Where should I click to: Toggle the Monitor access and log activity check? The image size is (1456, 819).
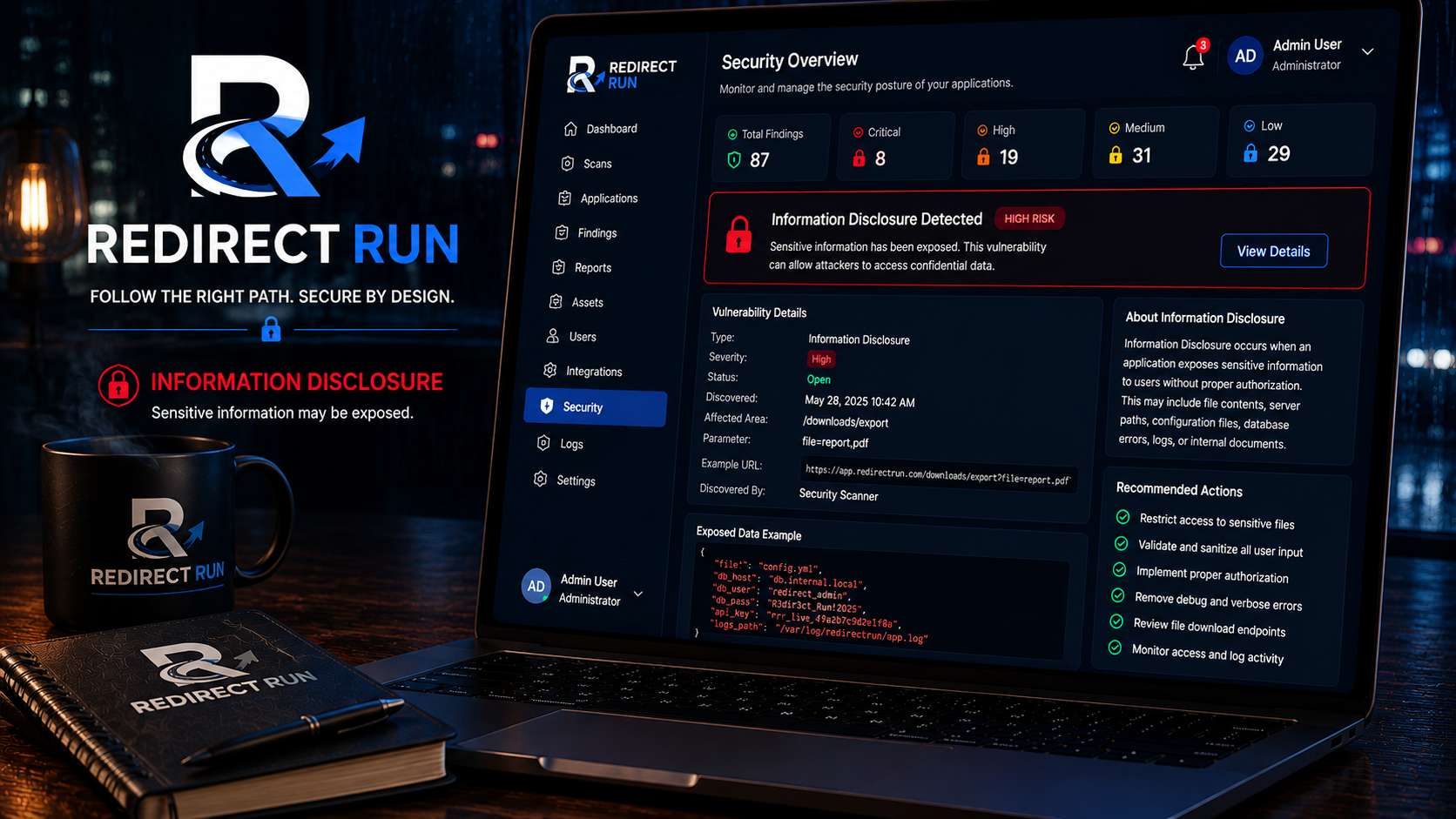tap(1115, 648)
